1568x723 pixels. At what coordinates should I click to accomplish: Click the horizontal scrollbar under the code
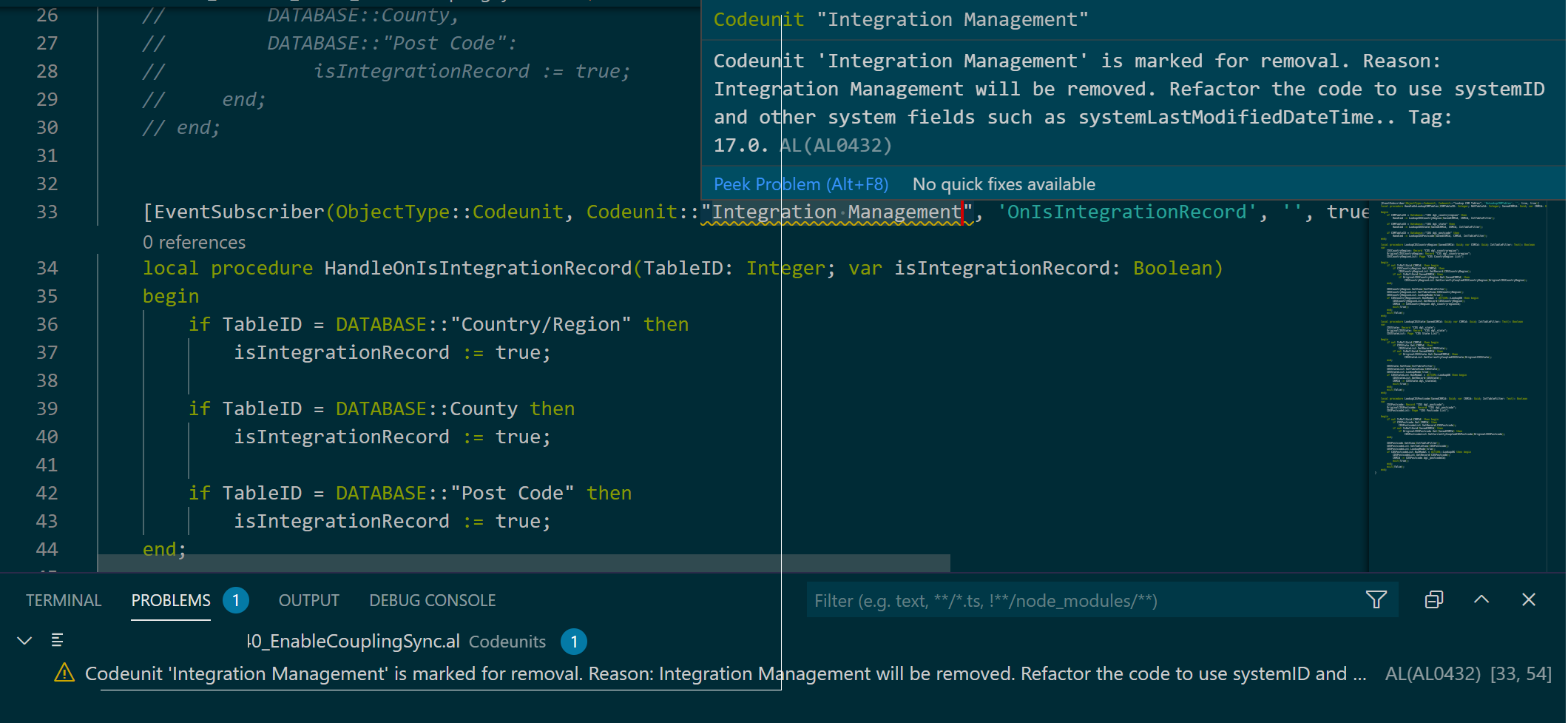(x=518, y=563)
